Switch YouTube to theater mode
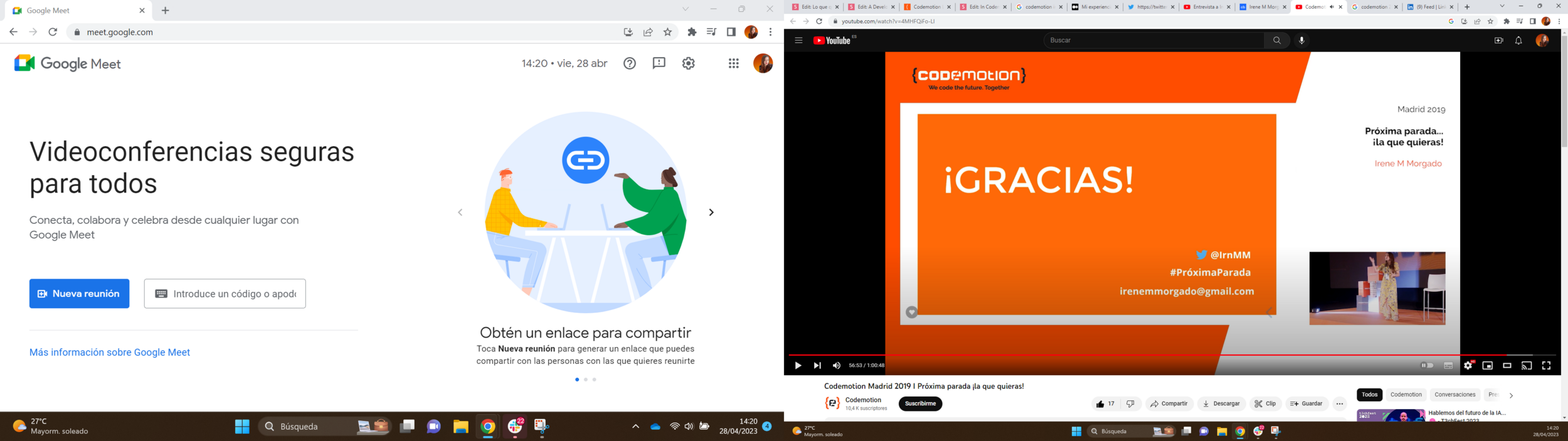Image resolution: width=1568 pixels, height=441 pixels. pyautogui.click(x=1507, y=366)
